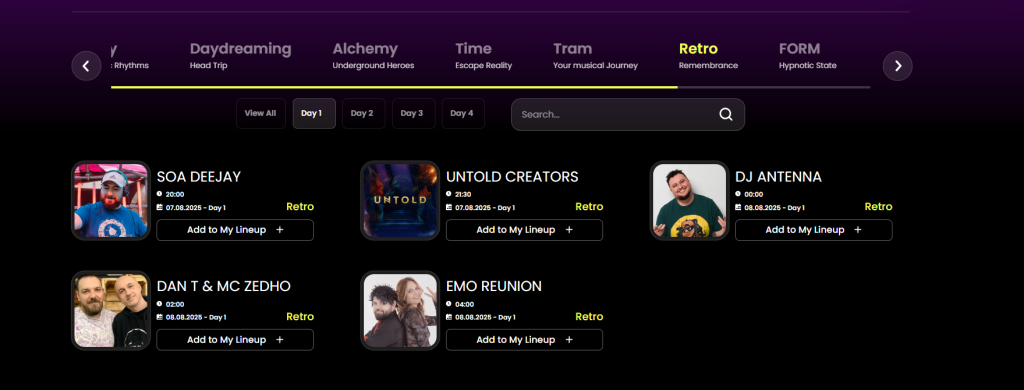The image size is (1024, 390).
Task: Add SOA DEEJAY to My Lineup
Action: click(235, 230)
